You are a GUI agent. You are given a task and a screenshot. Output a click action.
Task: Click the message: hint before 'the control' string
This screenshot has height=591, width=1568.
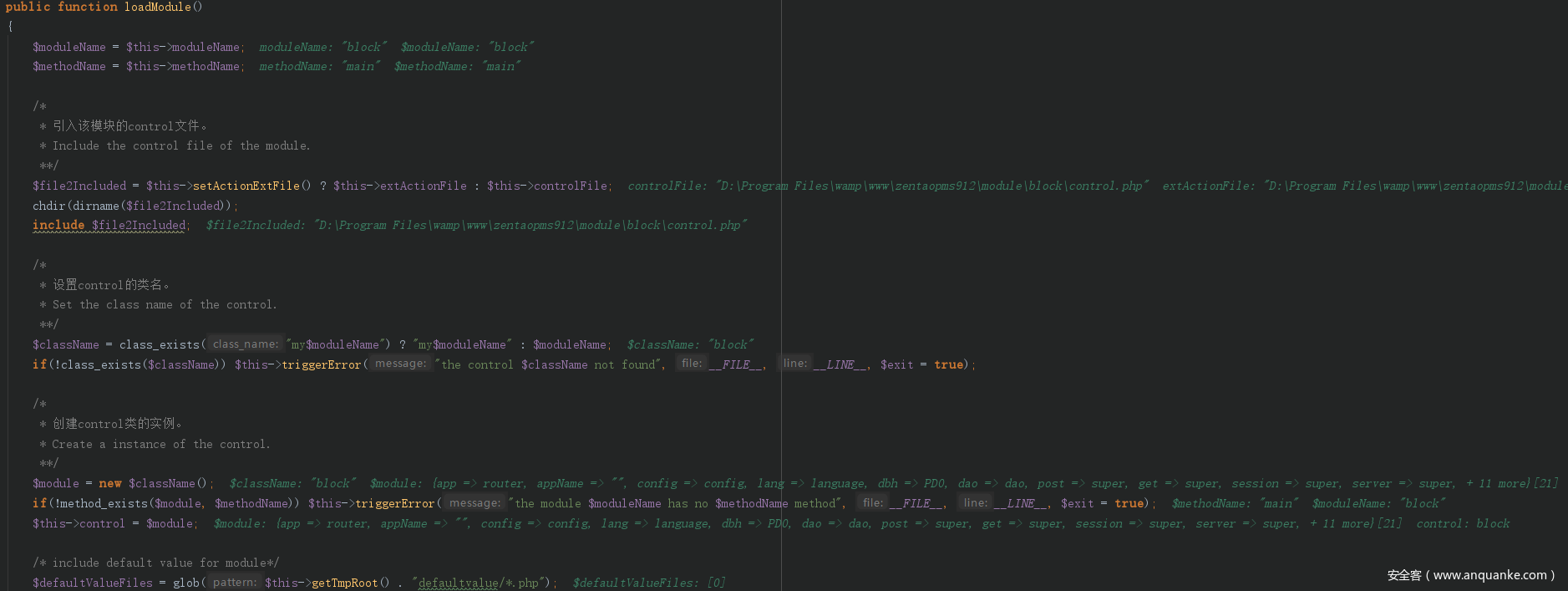pos(400,364)
